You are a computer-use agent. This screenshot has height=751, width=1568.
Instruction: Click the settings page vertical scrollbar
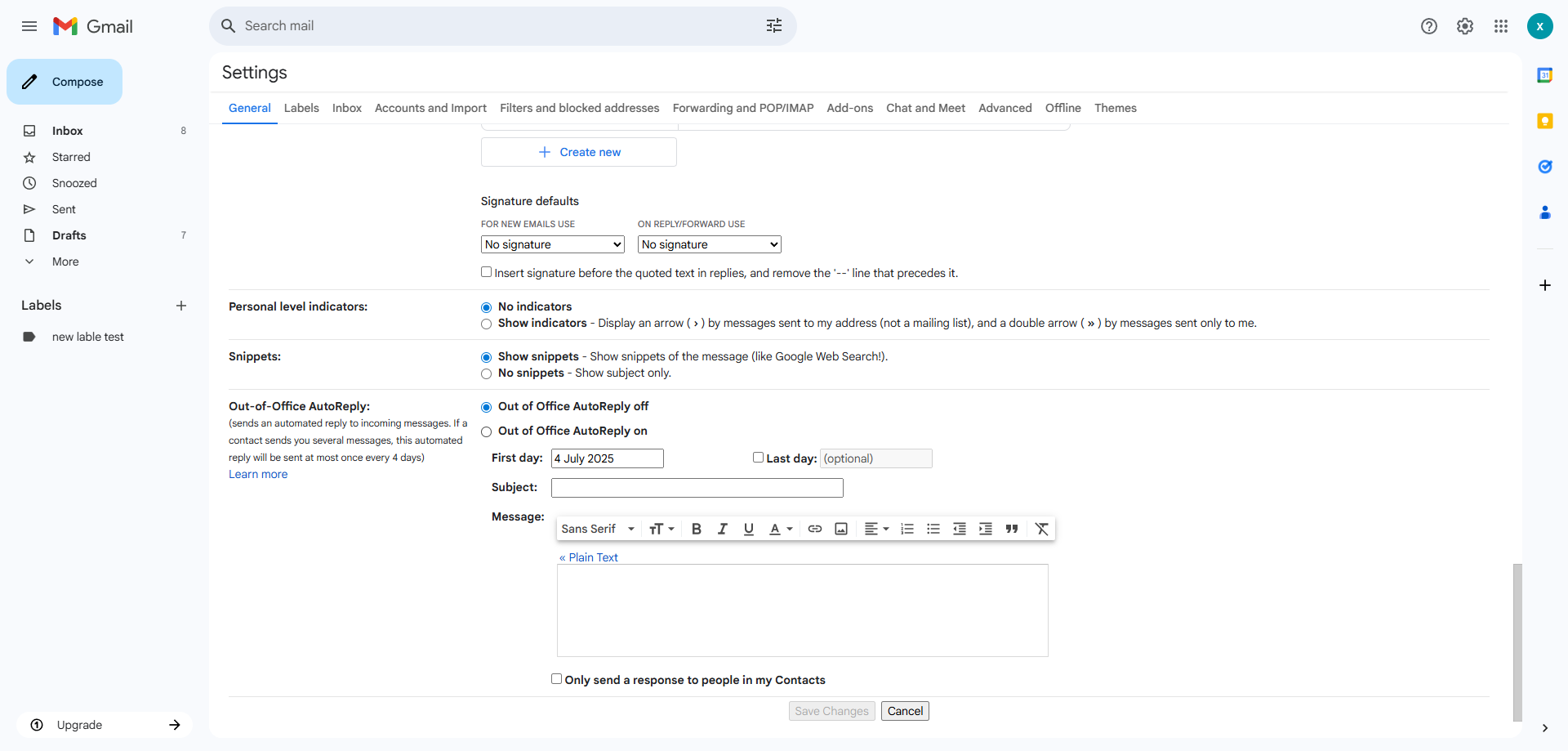pyautogui.click(x=1517, y=642)
